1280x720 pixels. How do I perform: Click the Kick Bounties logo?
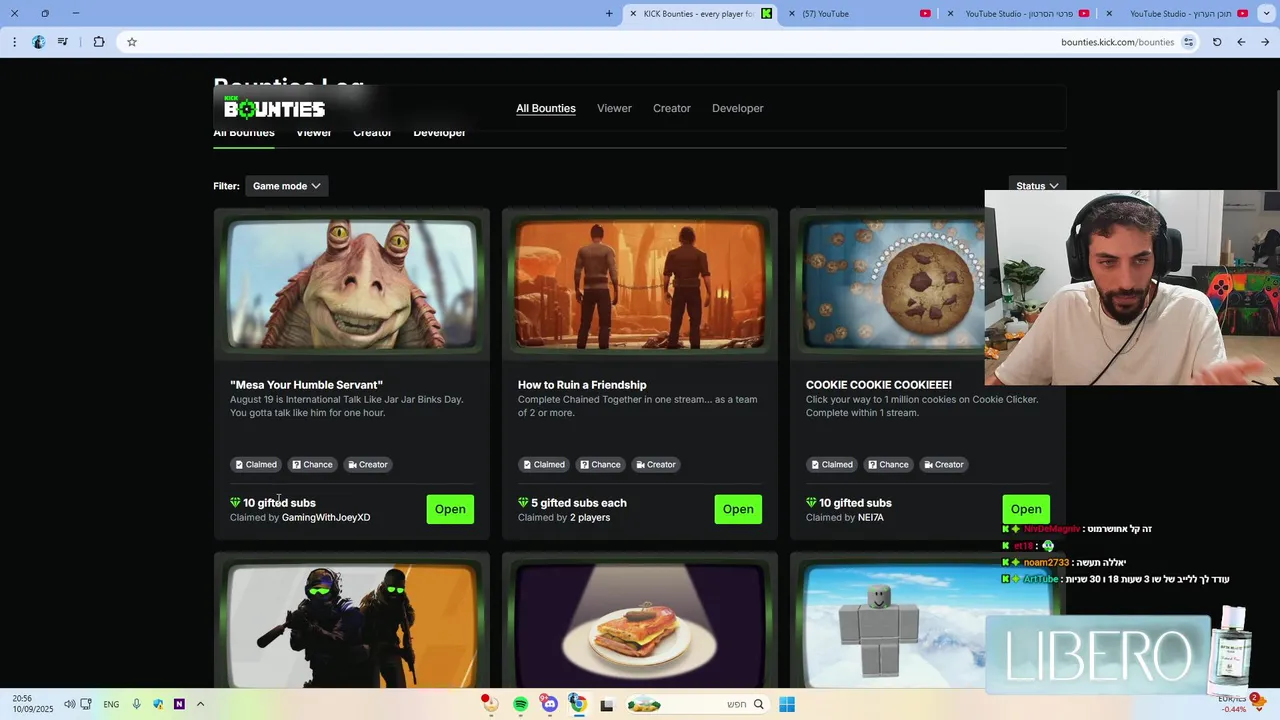[x=274, y=108]
